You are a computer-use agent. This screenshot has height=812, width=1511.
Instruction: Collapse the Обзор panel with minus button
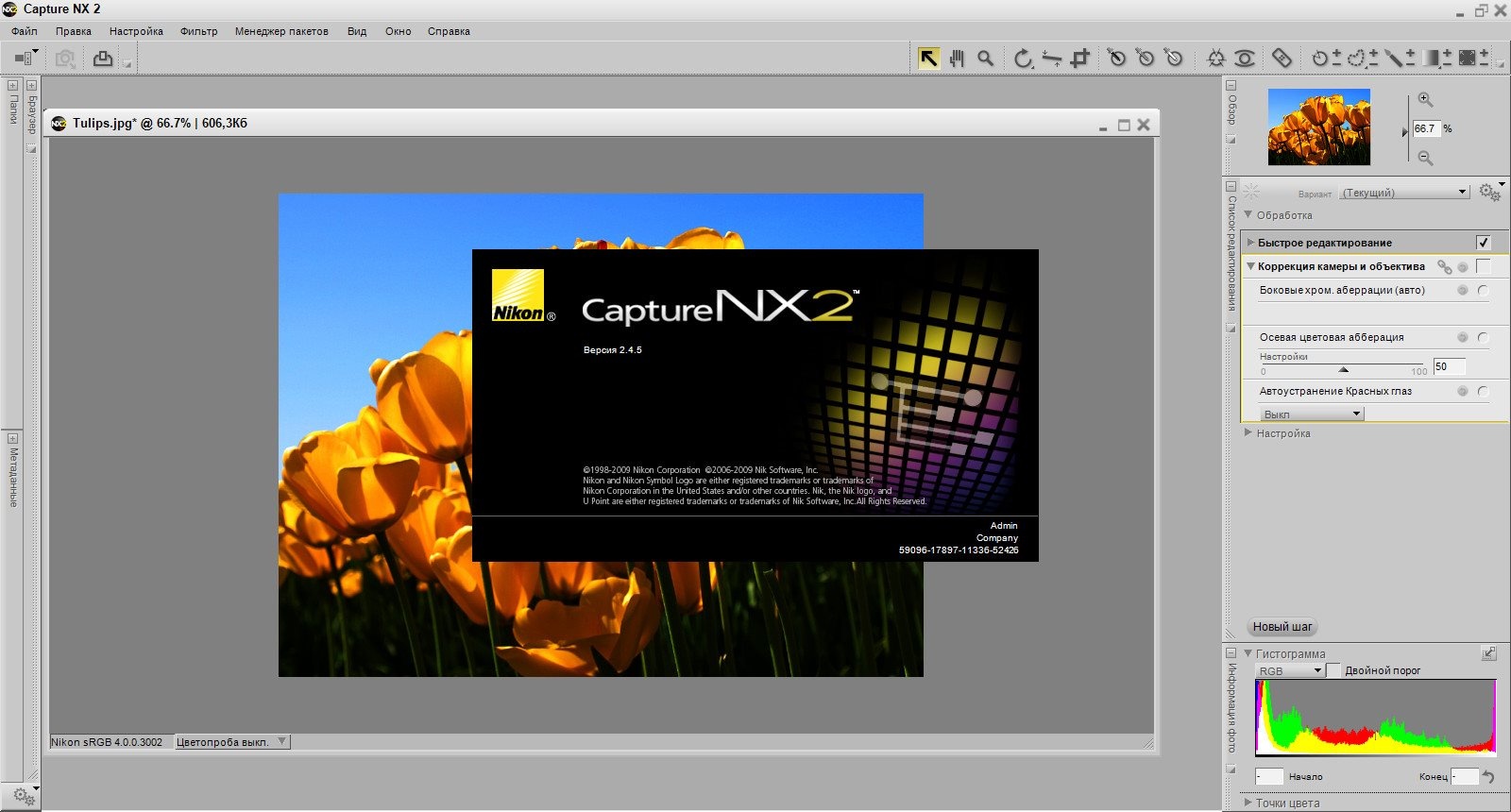pyautogui.click(x=1231, y=85)
